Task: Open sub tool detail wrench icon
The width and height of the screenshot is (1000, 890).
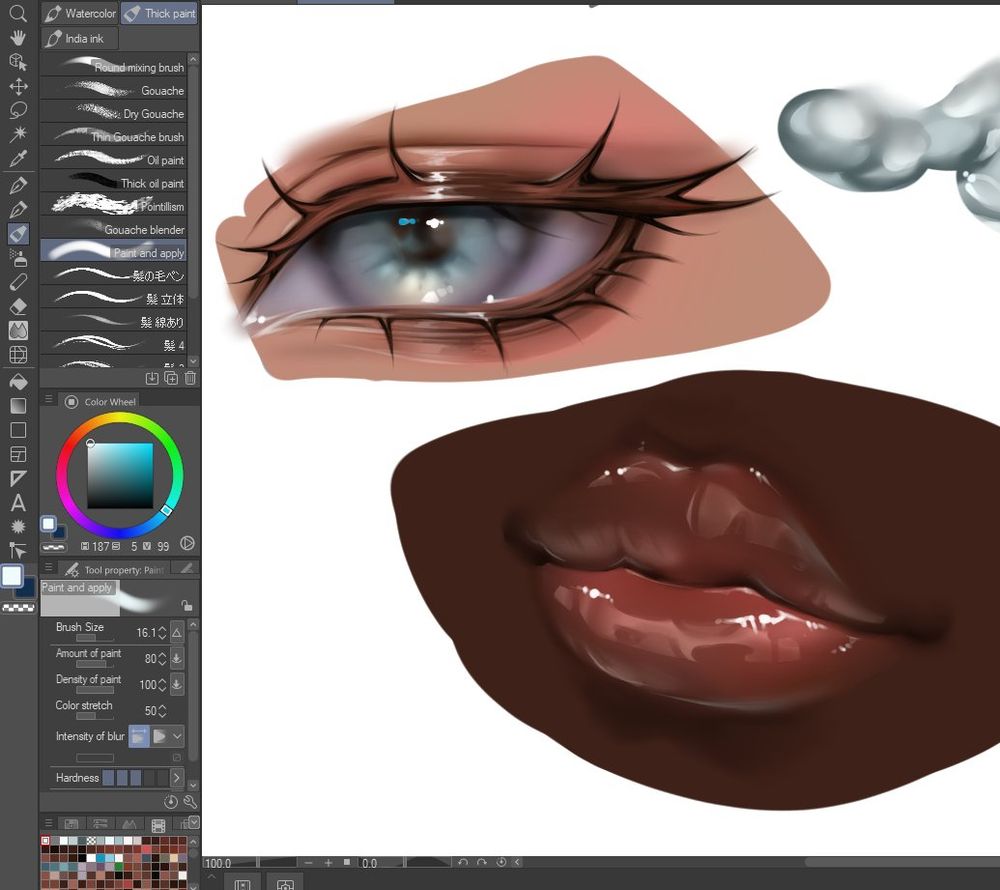Action: click(190, 801)
